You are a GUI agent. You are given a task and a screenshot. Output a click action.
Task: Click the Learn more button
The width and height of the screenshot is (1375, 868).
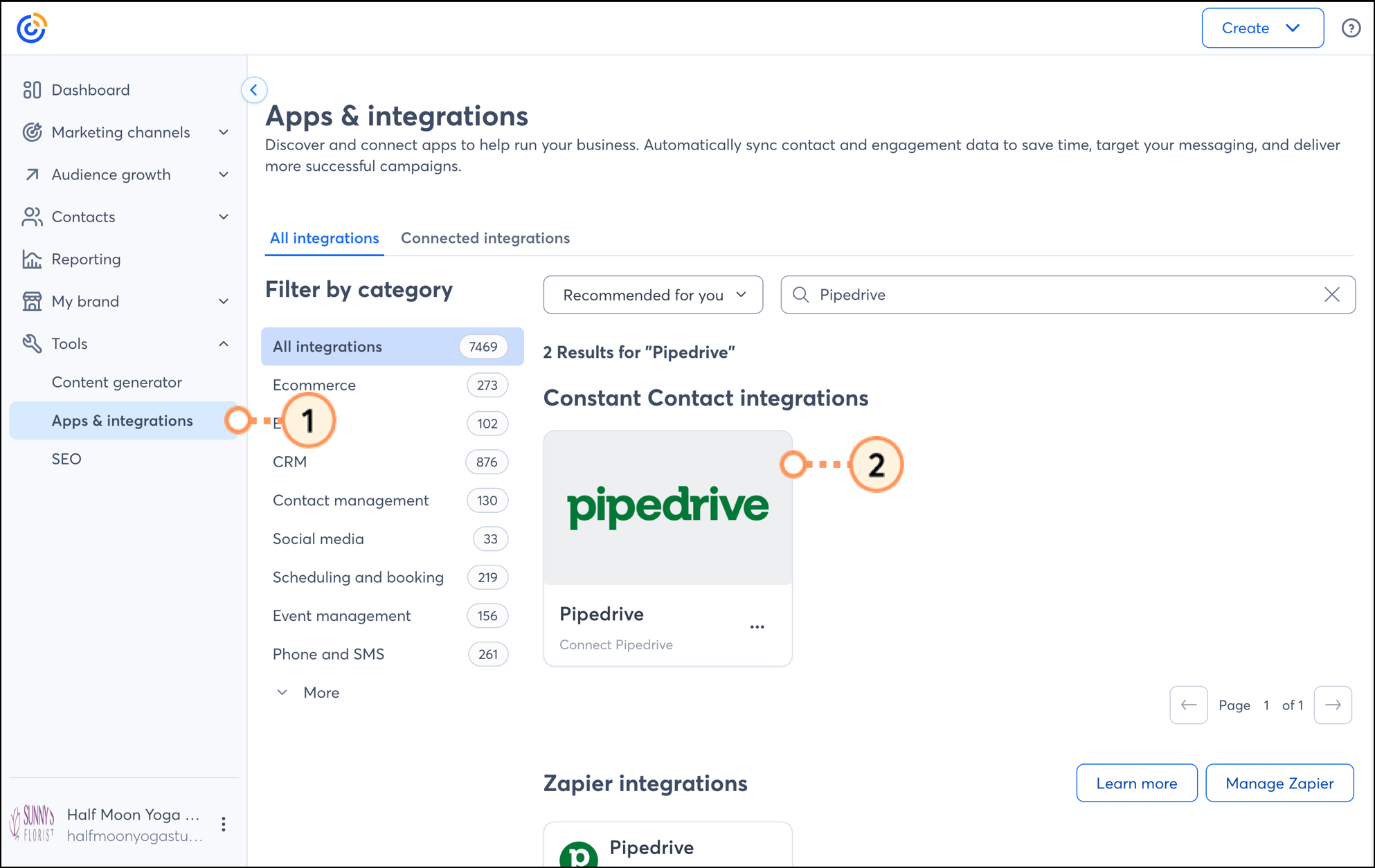[x=1136, y=783]
